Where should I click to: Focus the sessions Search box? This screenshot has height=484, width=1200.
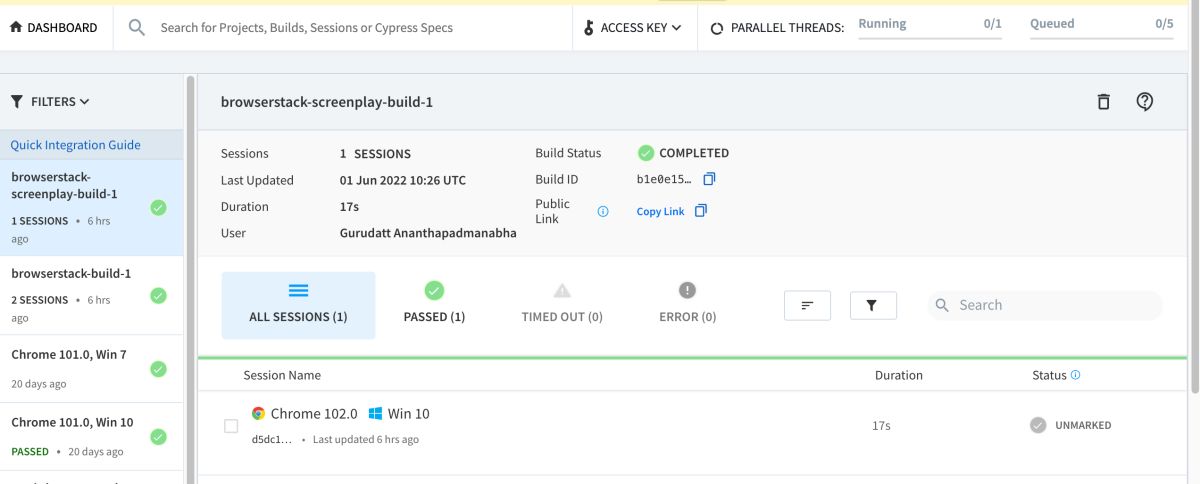pos(1045,305)
